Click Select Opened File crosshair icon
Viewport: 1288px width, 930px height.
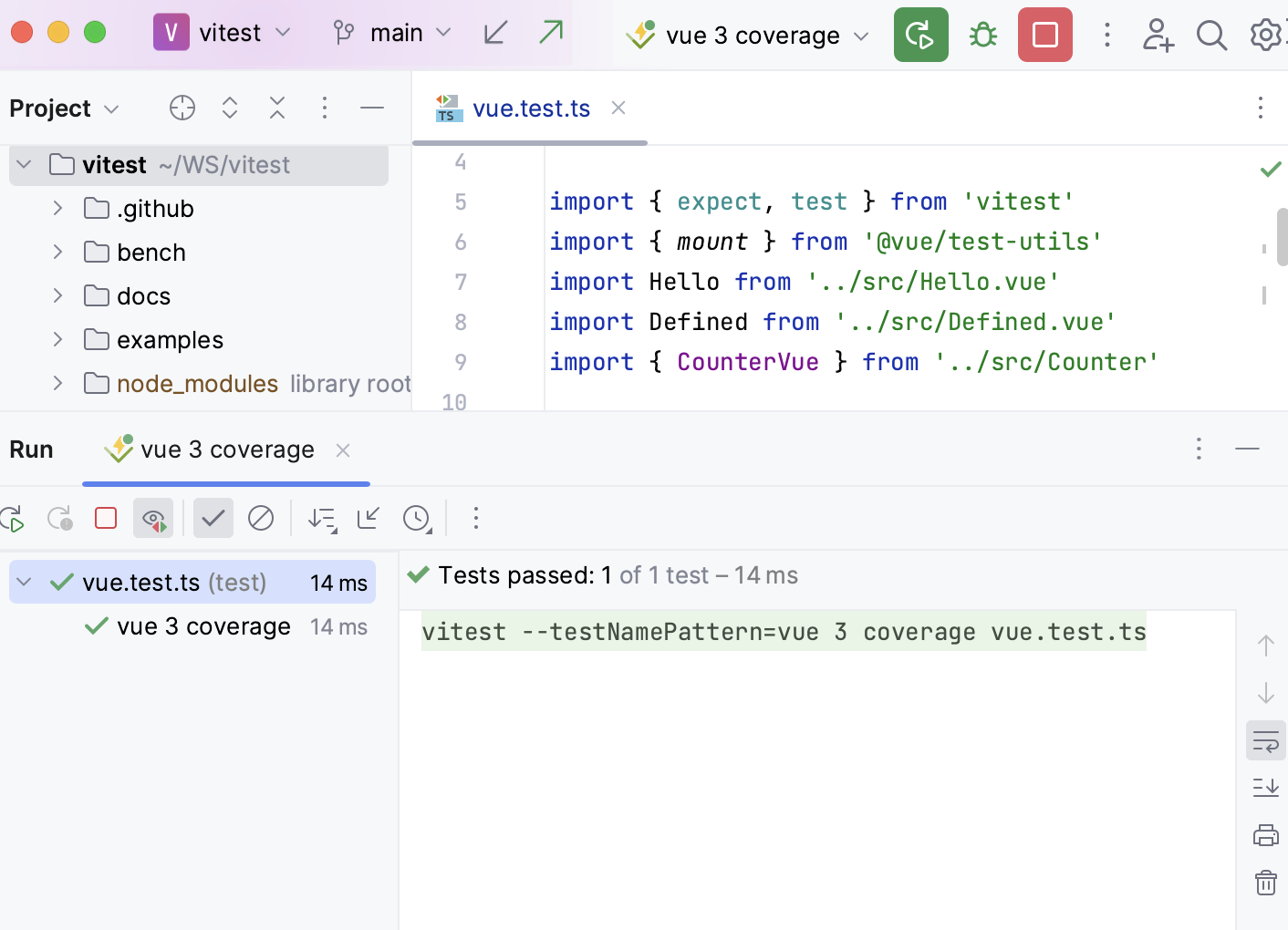pos(182,108)
